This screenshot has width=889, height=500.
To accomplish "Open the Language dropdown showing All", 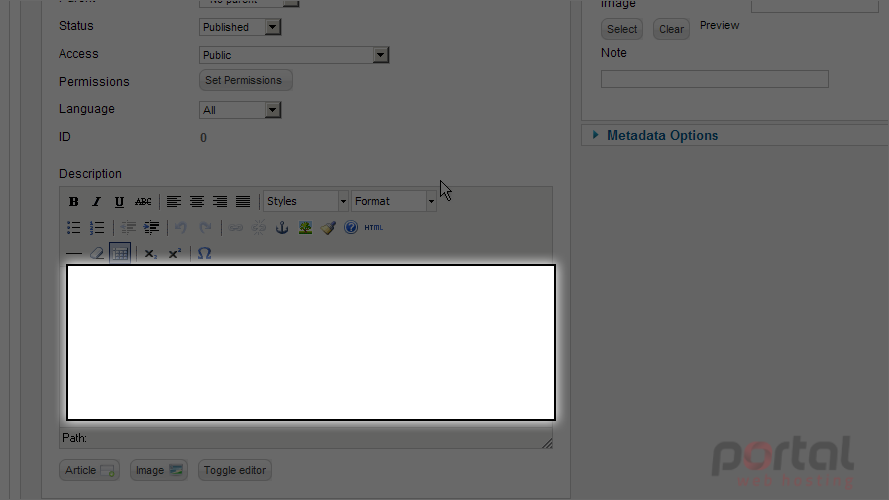I will point(240,110).
